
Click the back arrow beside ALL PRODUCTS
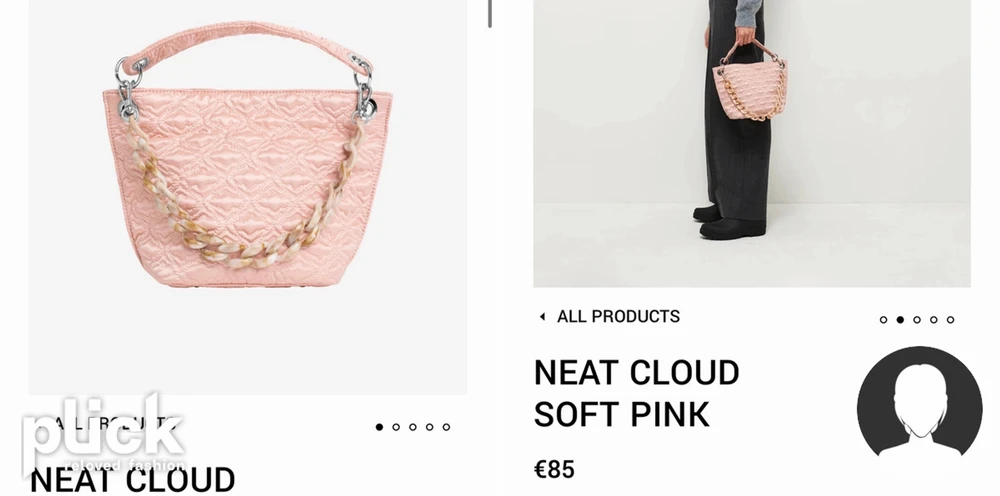click(542, 316)
